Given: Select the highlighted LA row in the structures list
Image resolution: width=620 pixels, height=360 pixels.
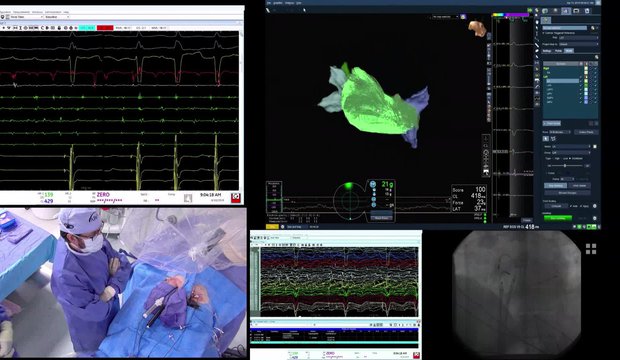Looking at the screenshot, I should 562,81.
